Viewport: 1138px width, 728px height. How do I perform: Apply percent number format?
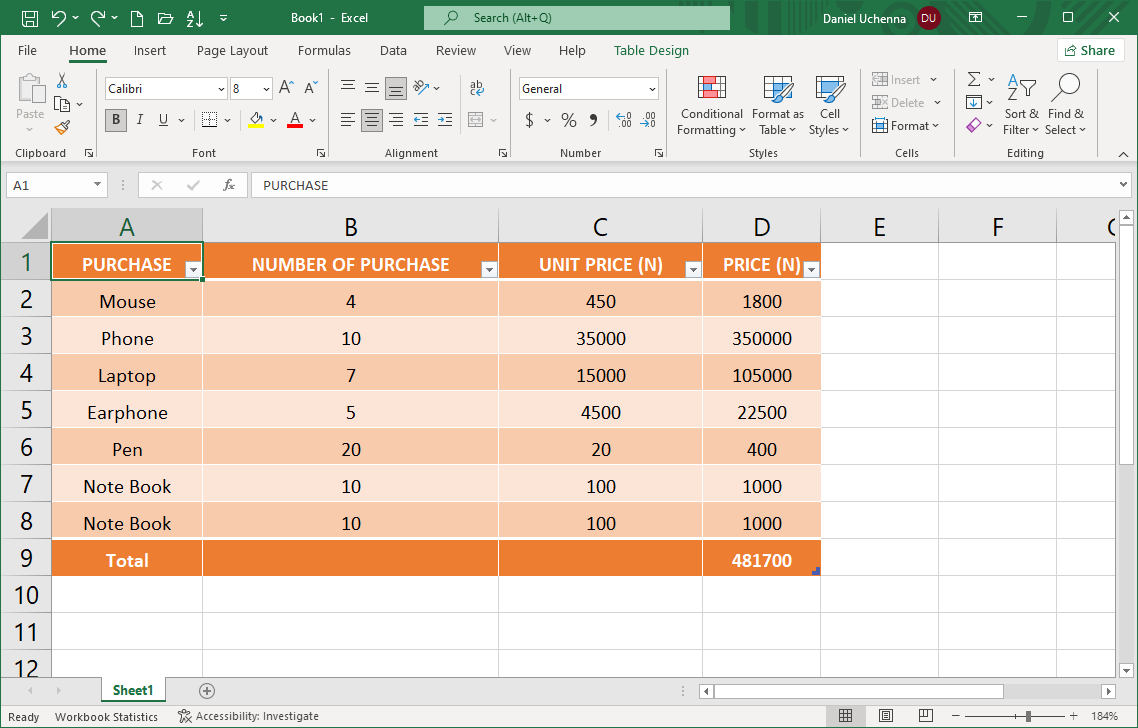coord(568,120)
